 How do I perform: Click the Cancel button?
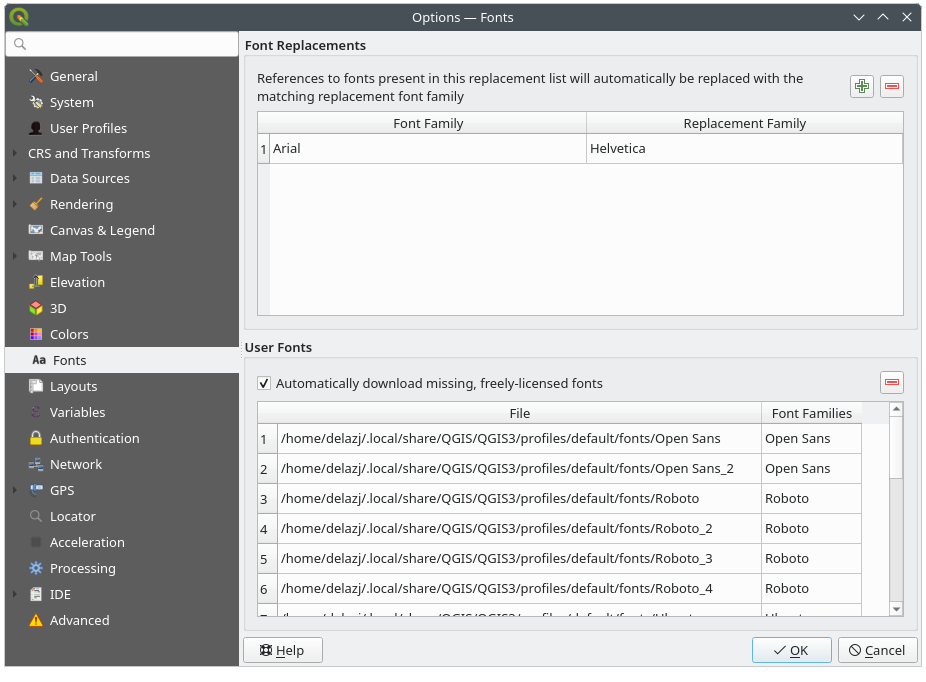[877, 650]
